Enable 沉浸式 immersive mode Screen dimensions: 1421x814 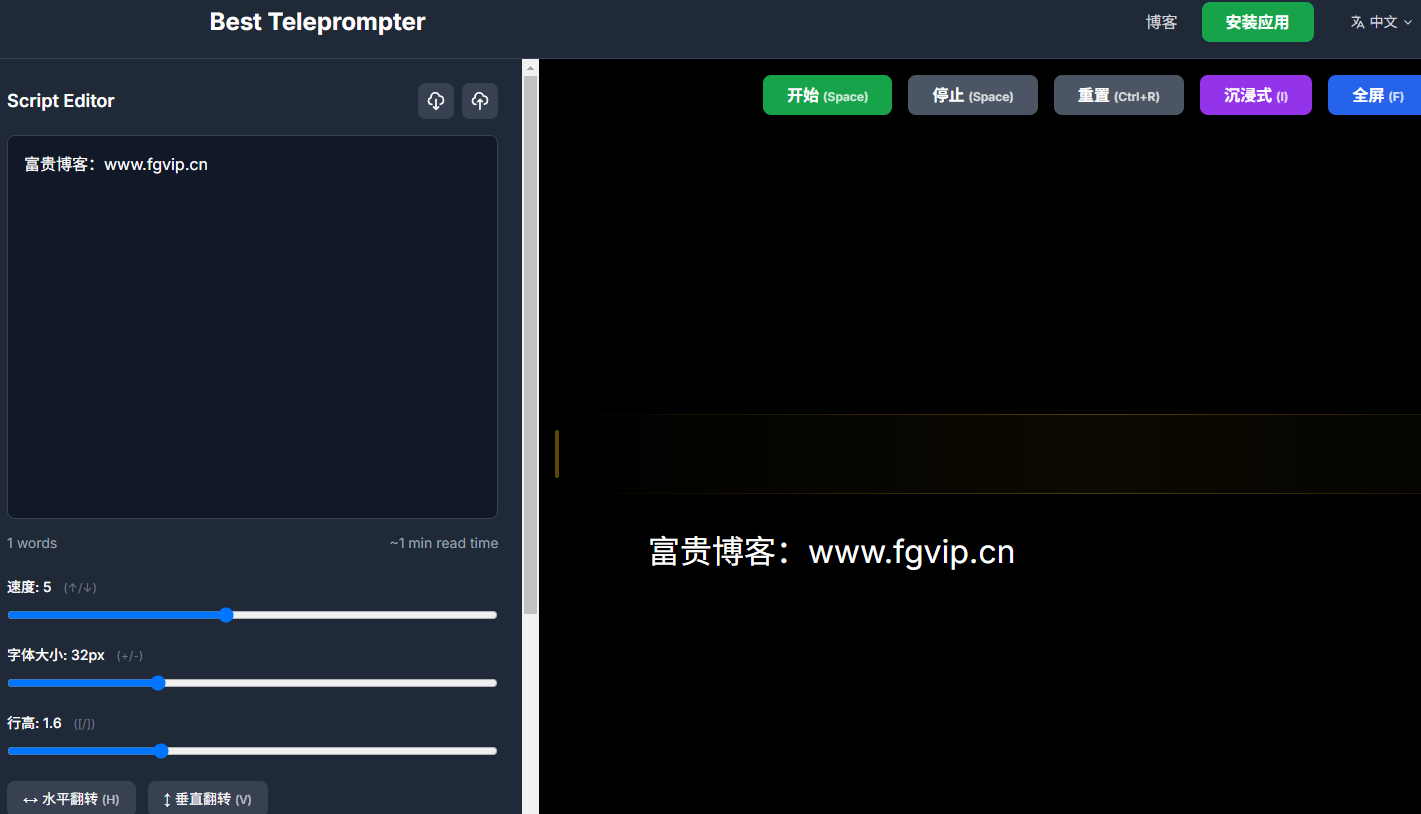[x=1255, y=96]
